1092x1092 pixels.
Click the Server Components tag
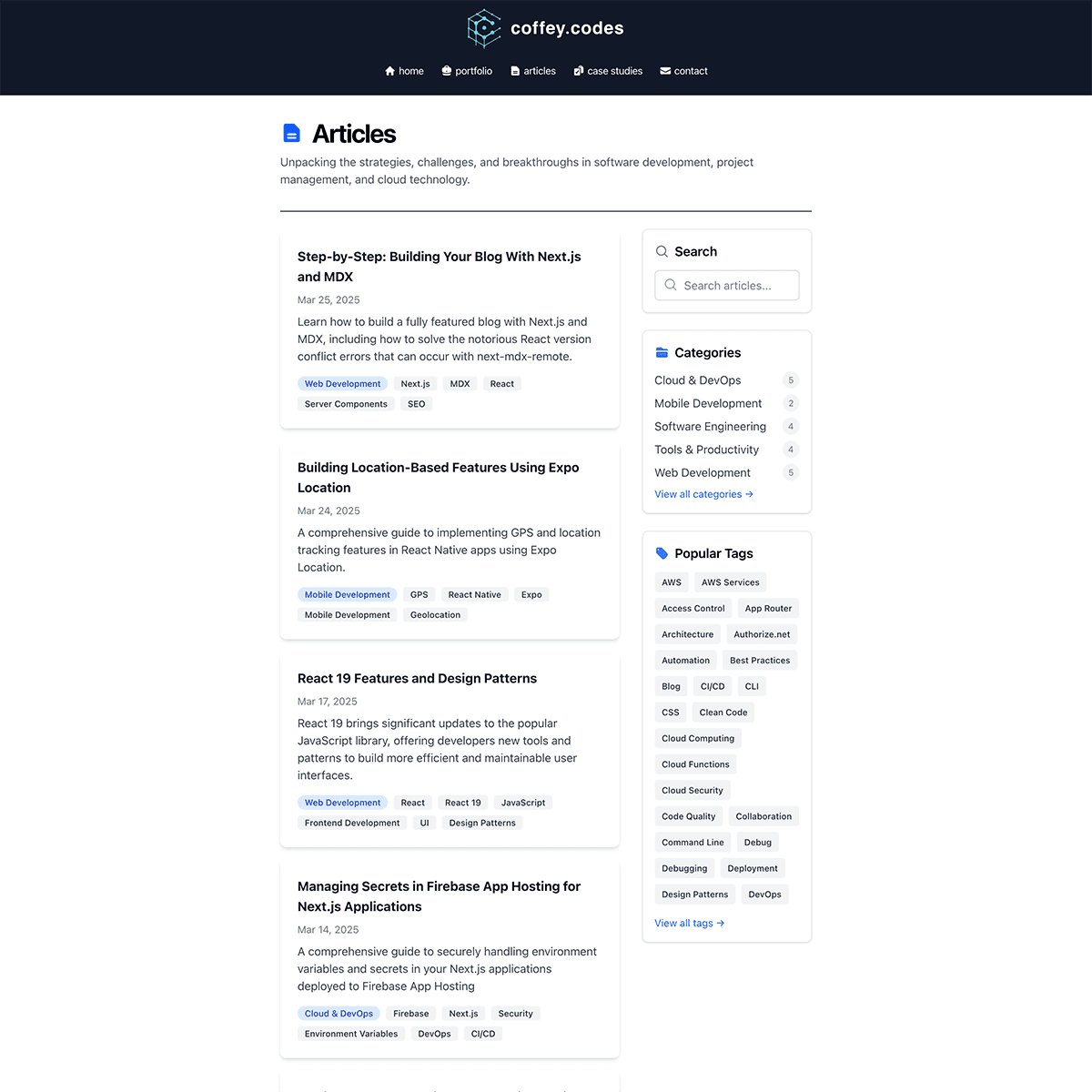pos(346,404)
